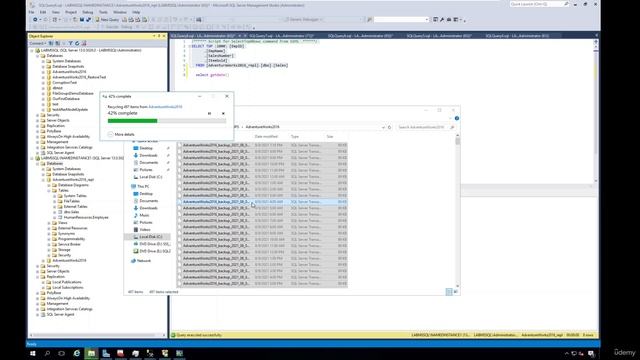Cancel the recycling operation with X icon
Screen dimensions: 640x360
click(x=223, y=113)
